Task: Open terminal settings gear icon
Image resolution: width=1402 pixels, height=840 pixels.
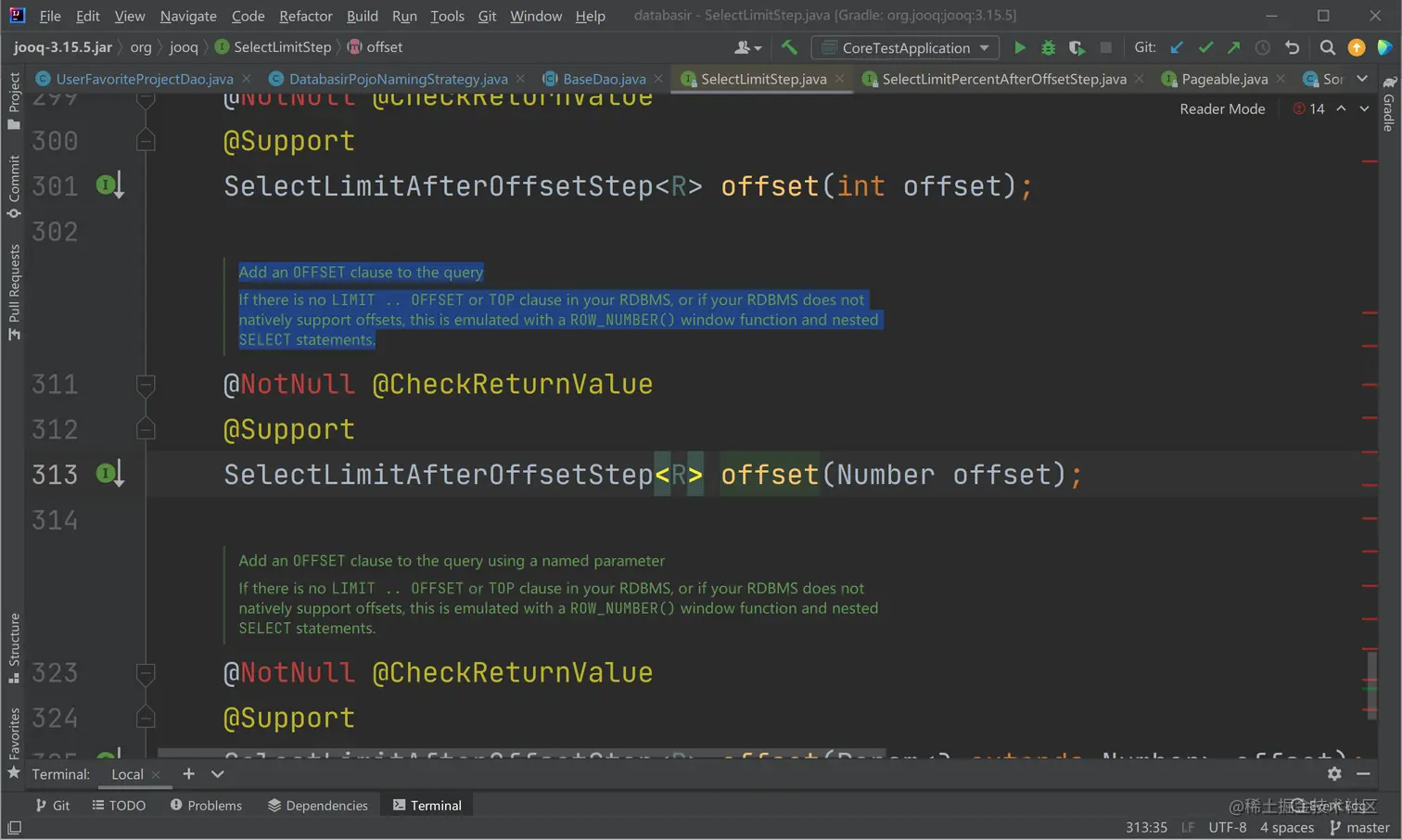Action: tap(1334, 773)
